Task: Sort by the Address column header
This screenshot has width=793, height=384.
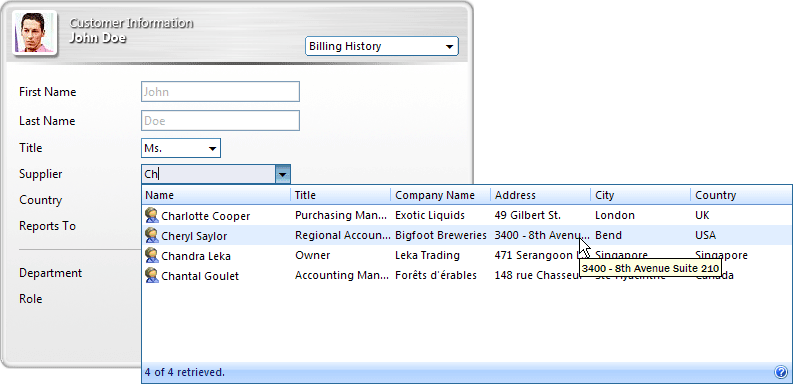Action: click(540, 195)
